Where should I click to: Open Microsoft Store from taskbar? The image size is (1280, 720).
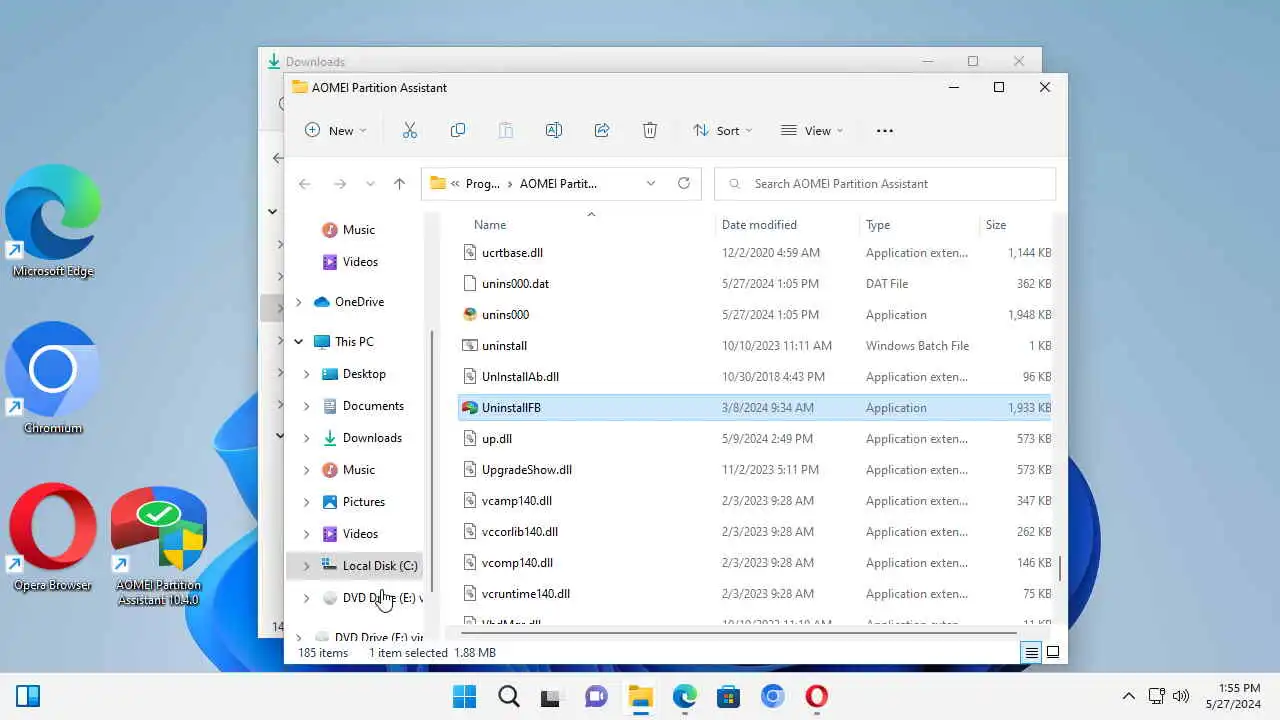[728, 696]
